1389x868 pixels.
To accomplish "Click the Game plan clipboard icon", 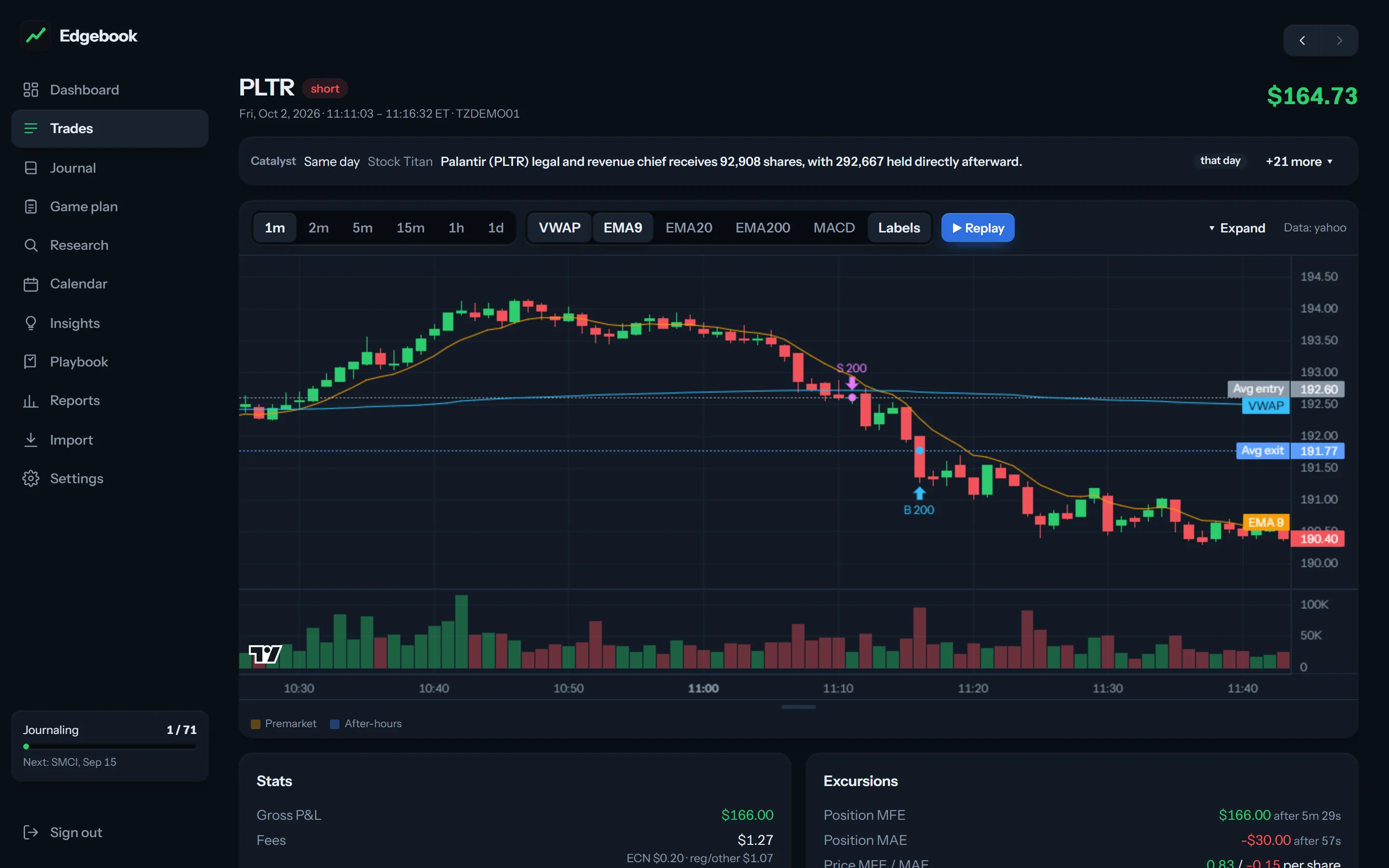I will coord(30,206).
